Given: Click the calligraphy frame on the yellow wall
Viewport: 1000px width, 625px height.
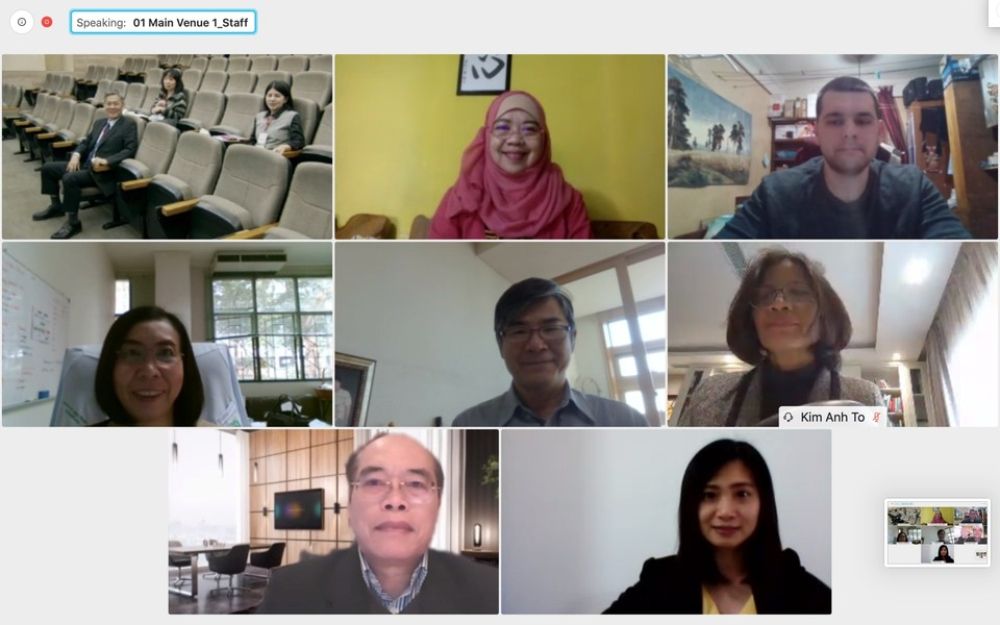Looking at the screenshot, I should (484, 75).
